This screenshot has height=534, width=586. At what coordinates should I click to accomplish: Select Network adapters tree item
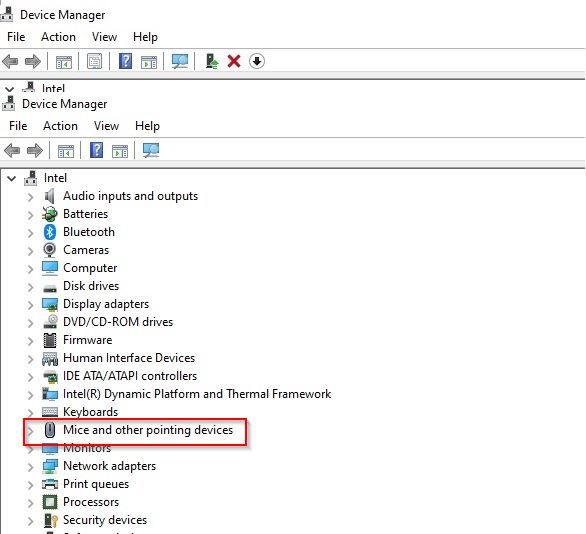(x=110, y=466)
